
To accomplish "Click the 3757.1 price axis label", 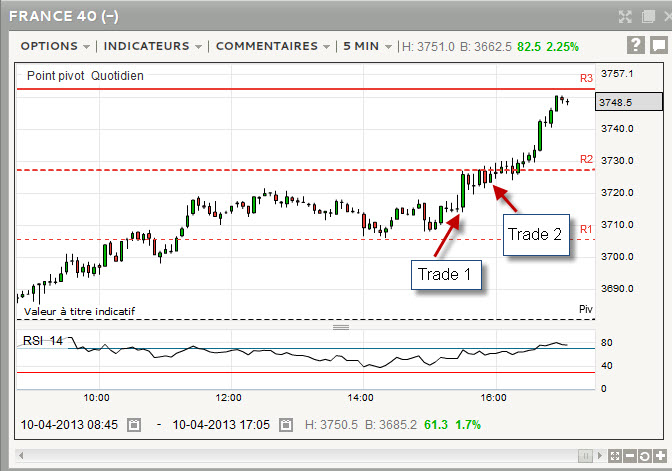I will tap(617, 74).
